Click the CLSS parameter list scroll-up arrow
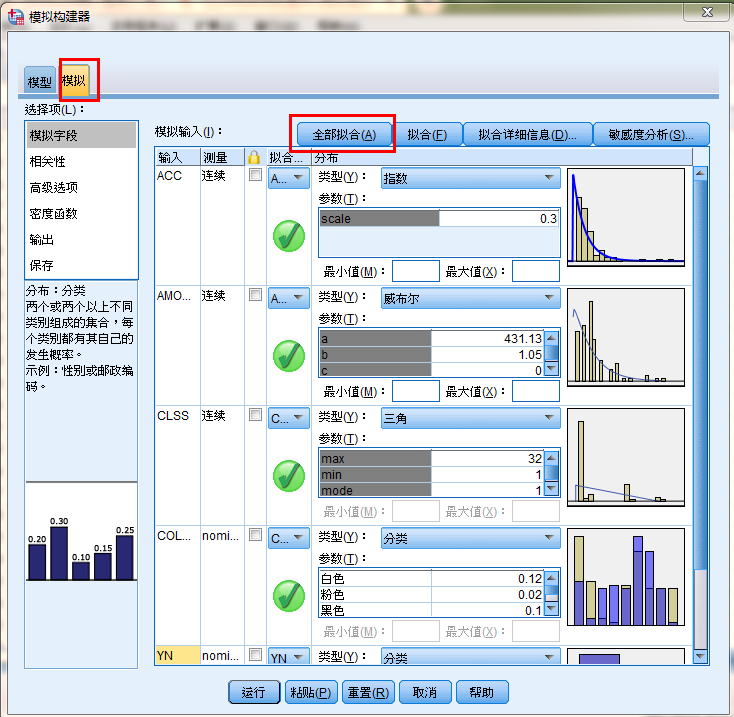This screenshot has width=734, height=717. click(552, 457)
